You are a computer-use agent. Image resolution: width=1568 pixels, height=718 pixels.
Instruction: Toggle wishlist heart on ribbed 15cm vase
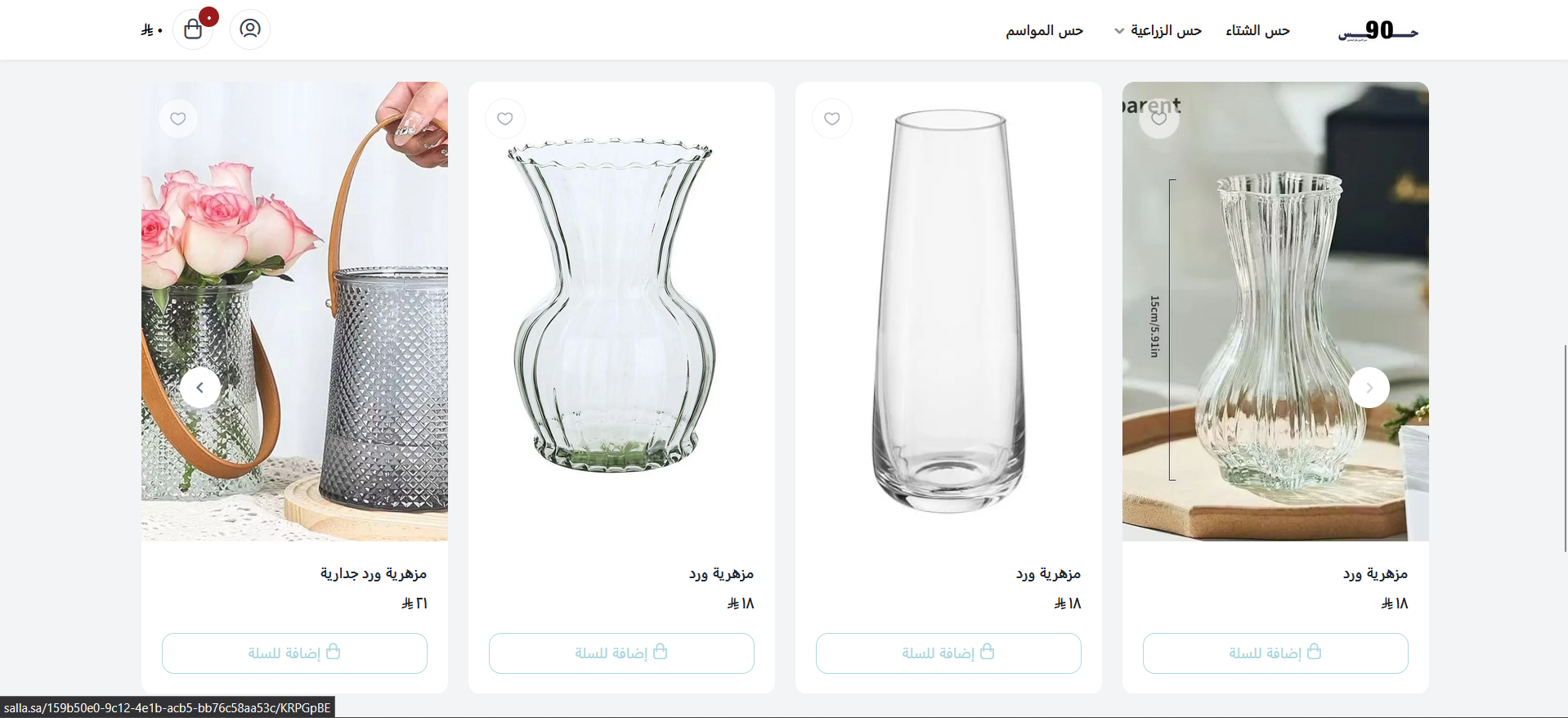(x=1159, y=119)
